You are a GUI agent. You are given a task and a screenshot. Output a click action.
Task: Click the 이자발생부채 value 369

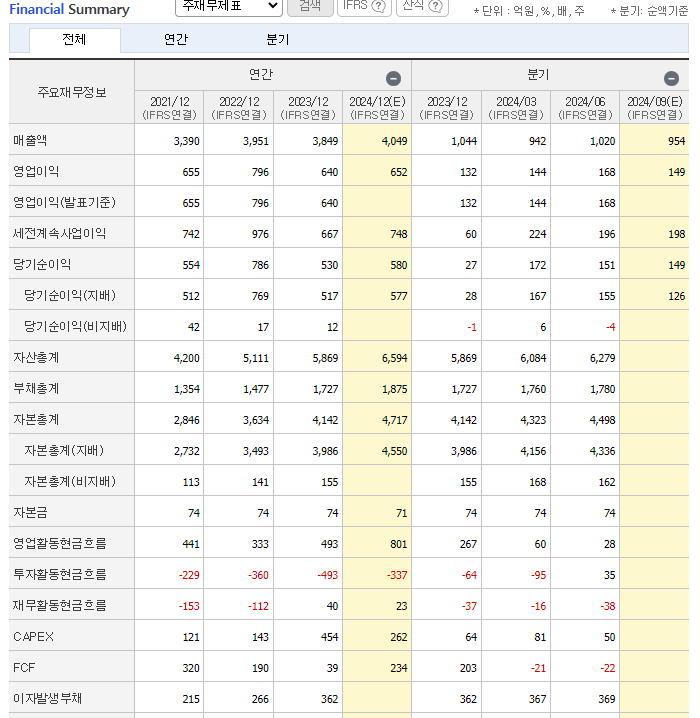607,699
